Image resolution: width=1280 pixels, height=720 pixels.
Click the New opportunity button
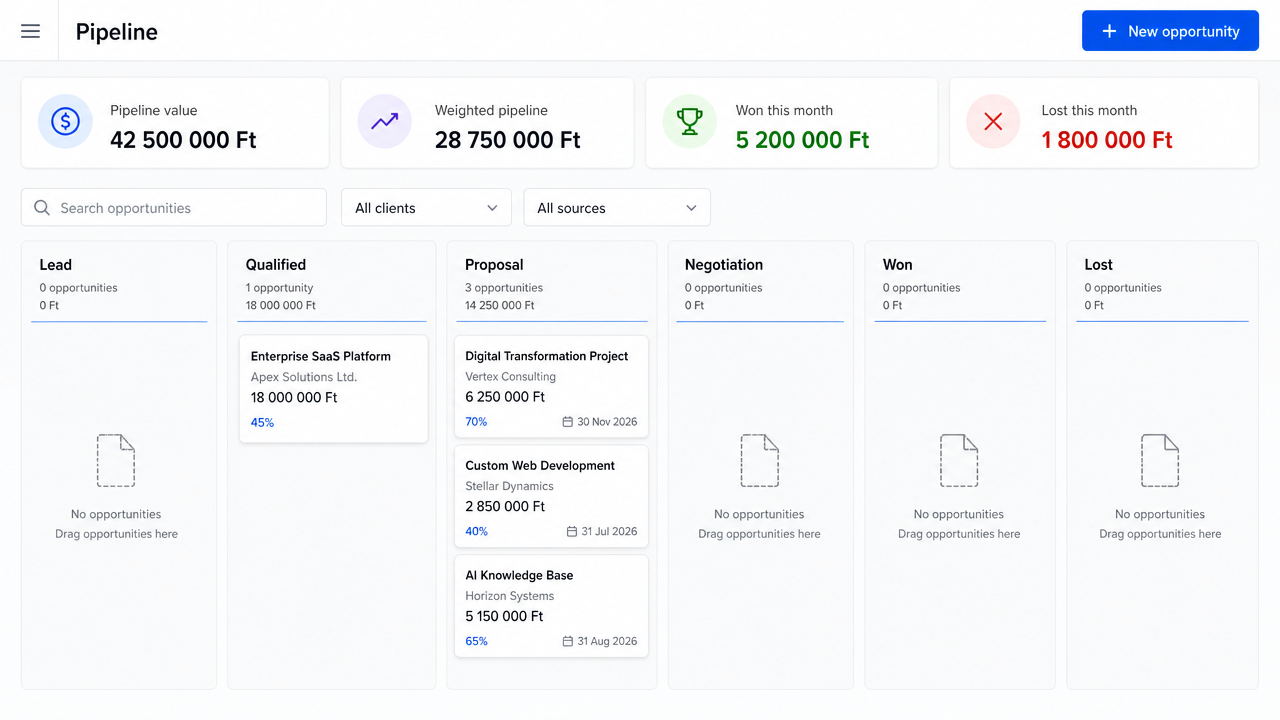pyautogui.click(x=1170, y=31)
